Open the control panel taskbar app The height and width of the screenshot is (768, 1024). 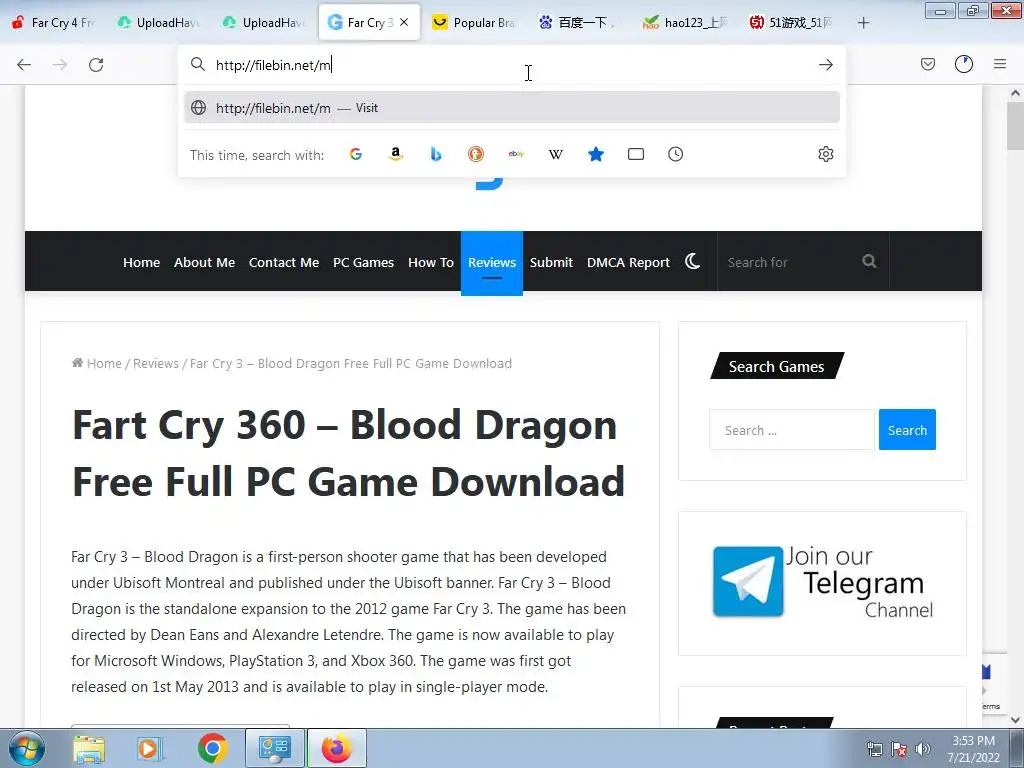point(274,748)
